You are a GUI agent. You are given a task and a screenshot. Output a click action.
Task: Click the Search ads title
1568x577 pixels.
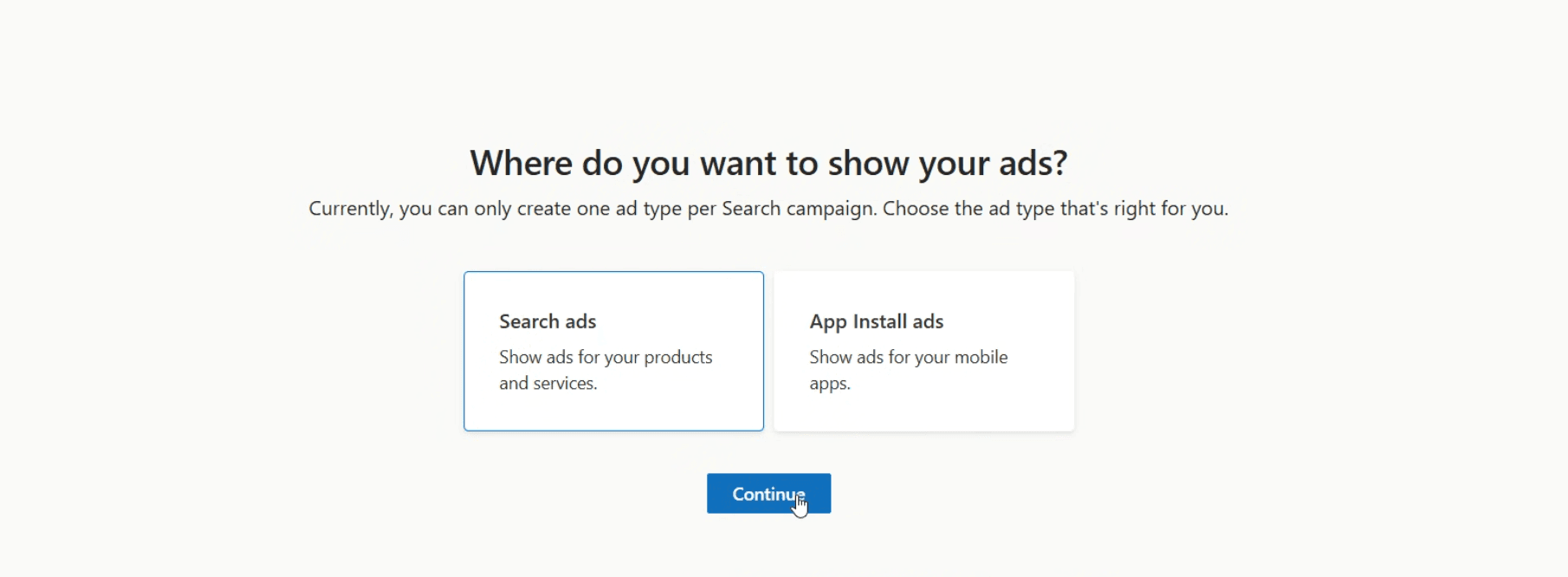[x=548, y=321]
